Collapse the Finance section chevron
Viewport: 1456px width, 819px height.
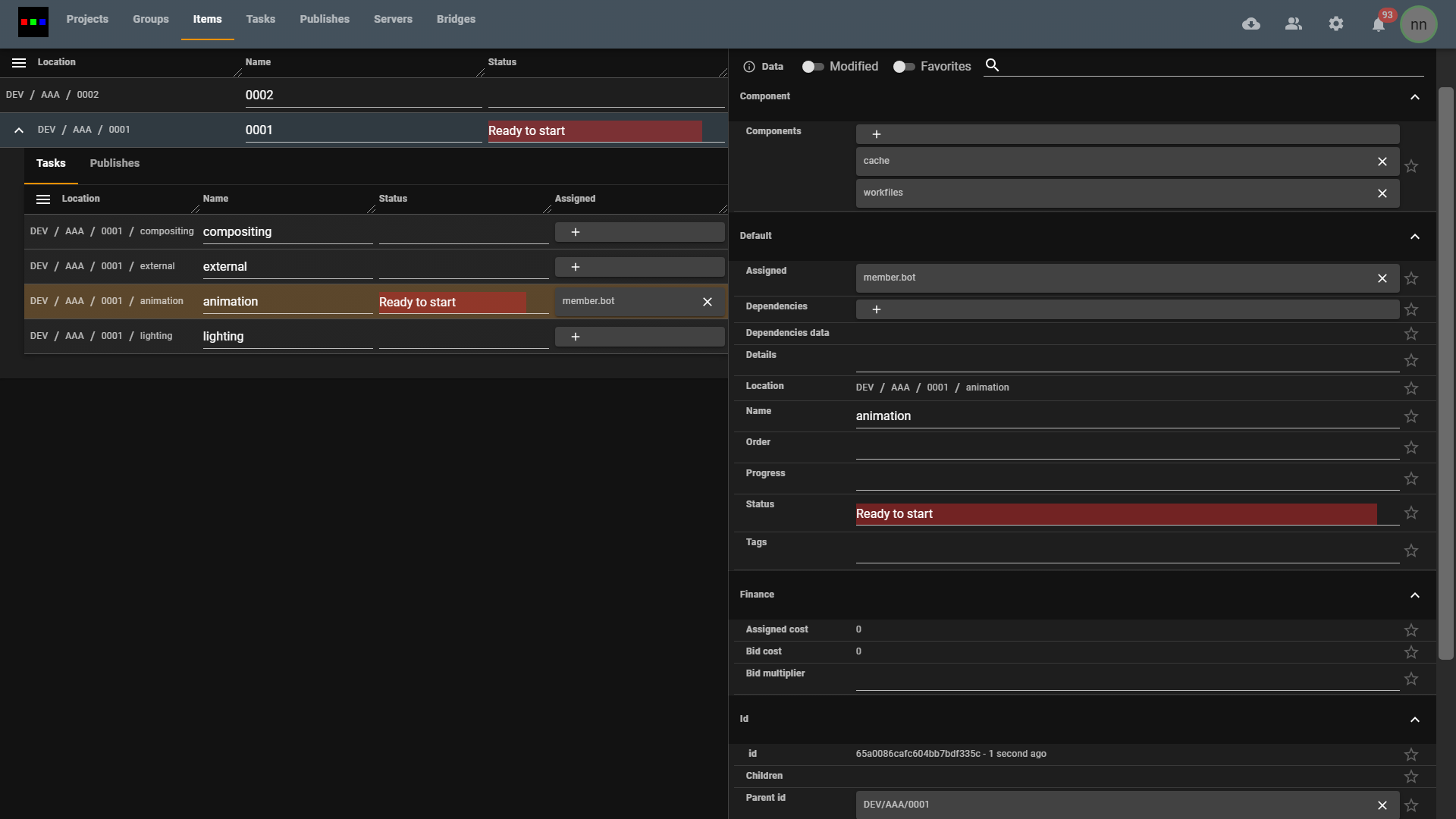coord(1414,595)
